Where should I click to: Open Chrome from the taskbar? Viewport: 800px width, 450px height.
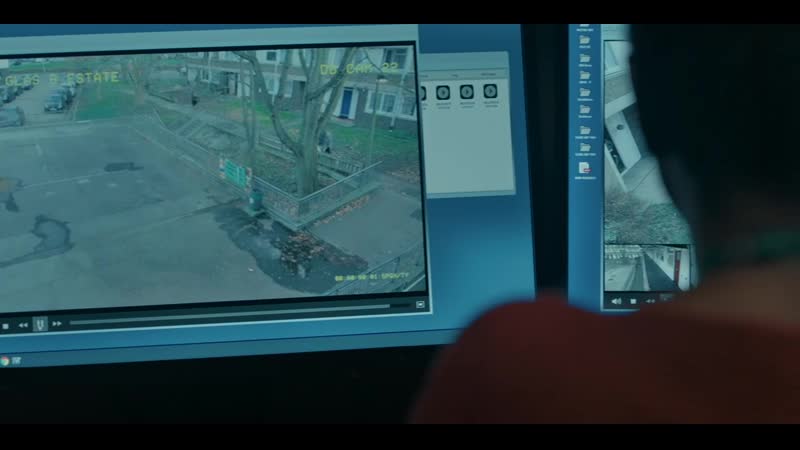coord(5,361)
